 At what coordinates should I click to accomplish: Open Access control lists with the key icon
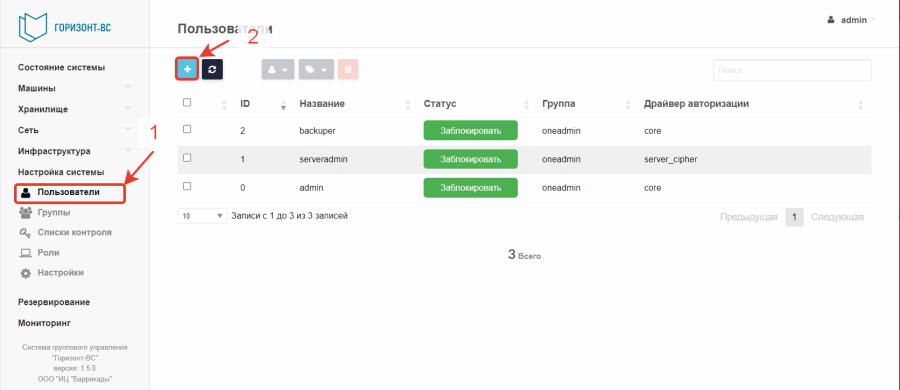pos(26,233)
